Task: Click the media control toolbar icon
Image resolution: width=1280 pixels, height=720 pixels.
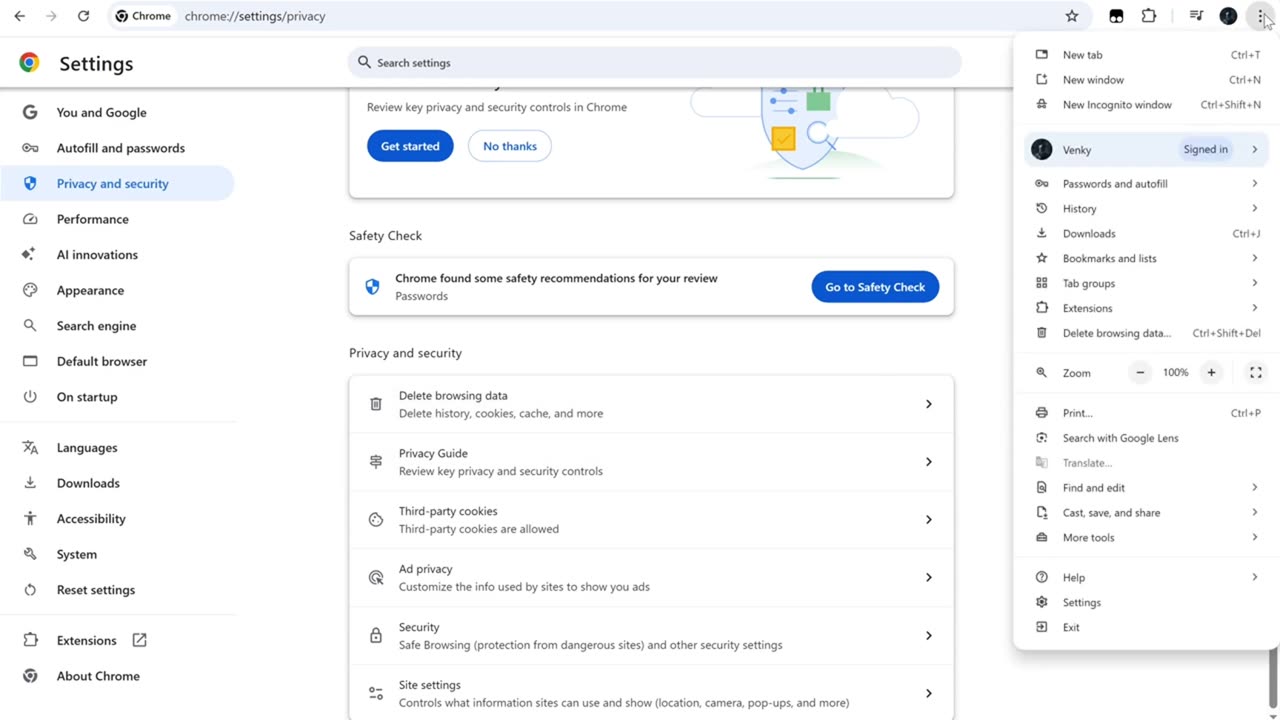Action: click(1196, 16)
